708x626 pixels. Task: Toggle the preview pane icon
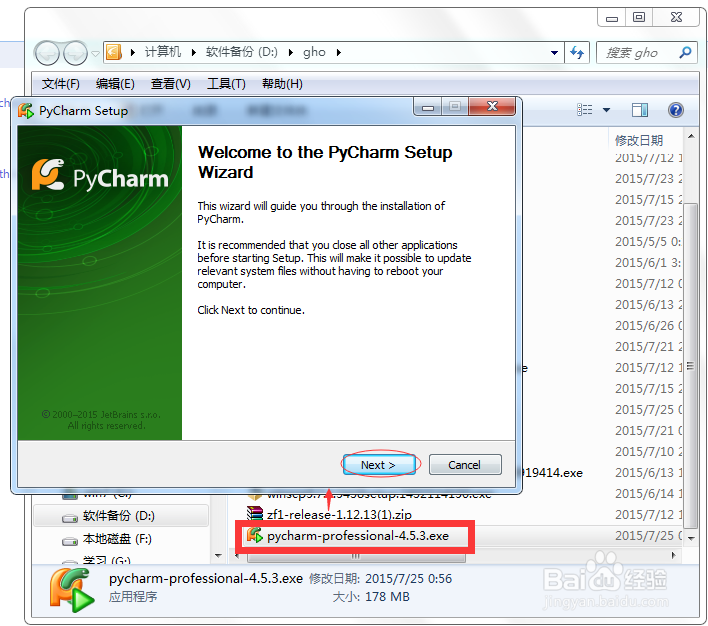tap(639, 110)
